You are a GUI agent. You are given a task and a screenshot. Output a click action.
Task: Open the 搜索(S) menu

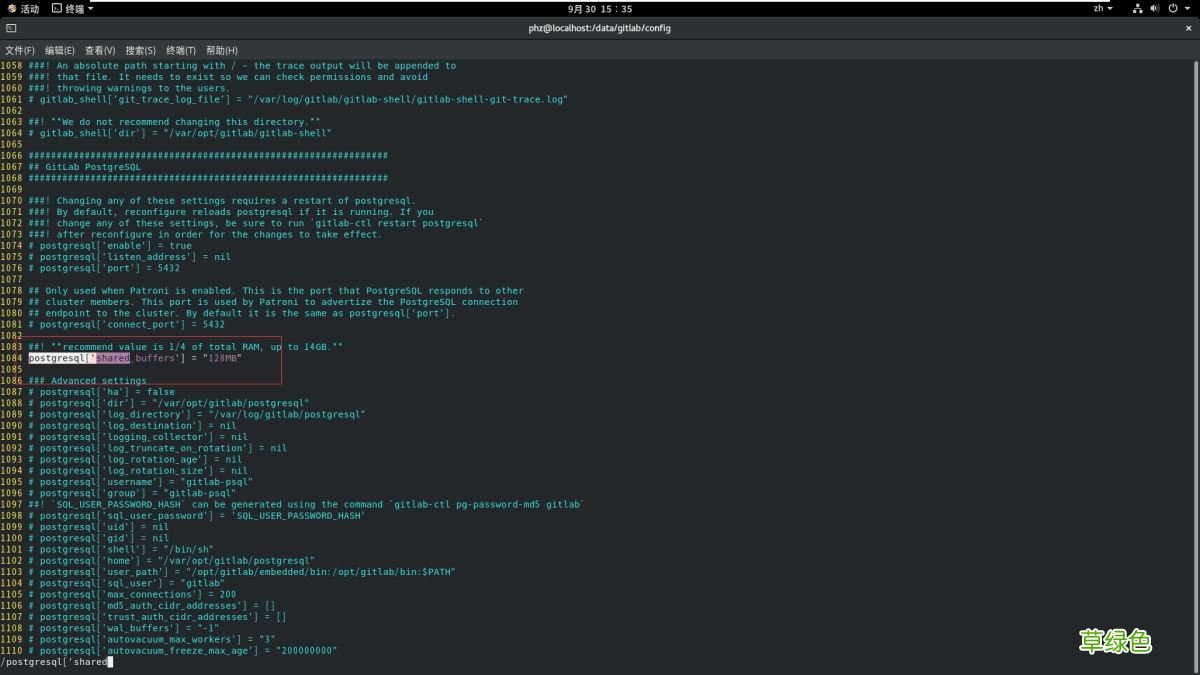tap(140, 50)
